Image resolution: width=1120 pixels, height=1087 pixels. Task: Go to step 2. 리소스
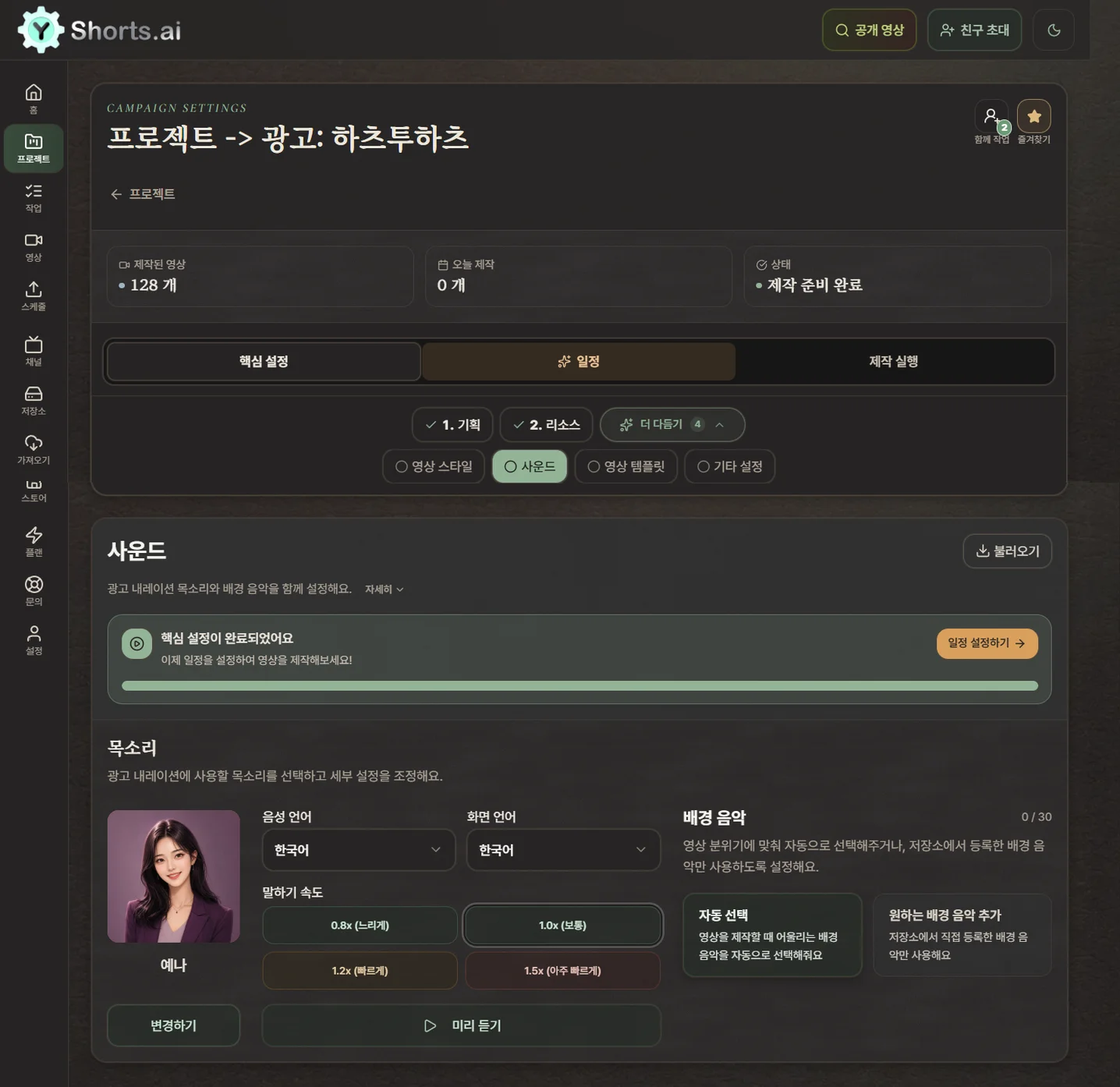(x=546, y=424)
